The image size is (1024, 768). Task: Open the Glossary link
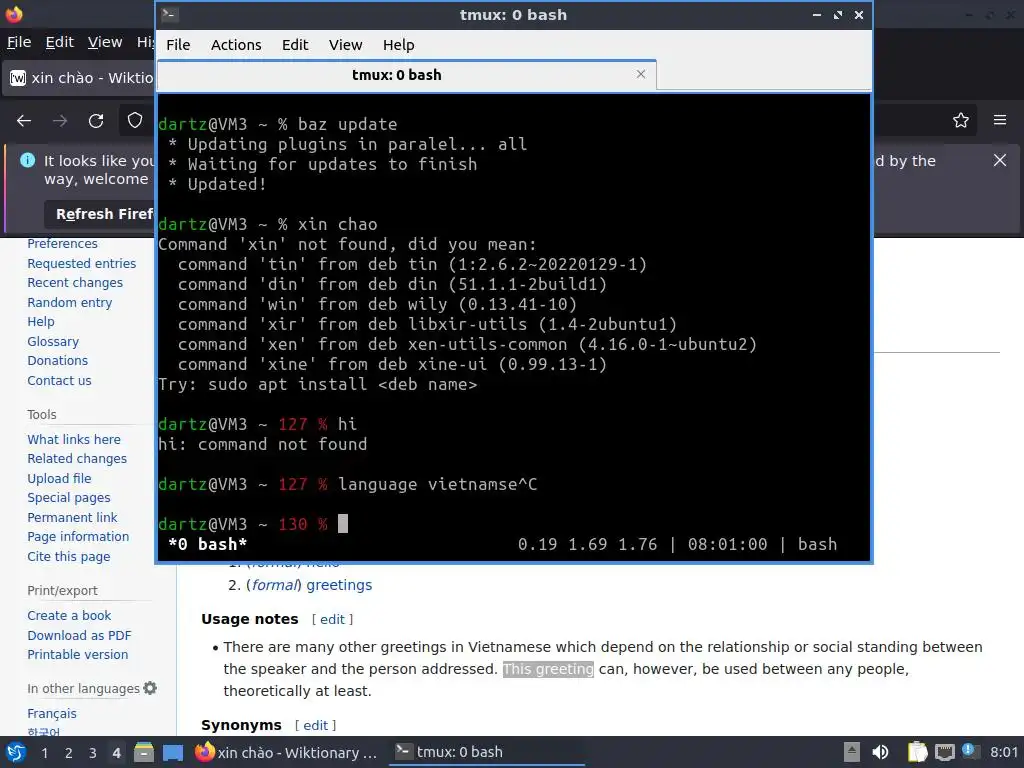click(x=53, y=342)
